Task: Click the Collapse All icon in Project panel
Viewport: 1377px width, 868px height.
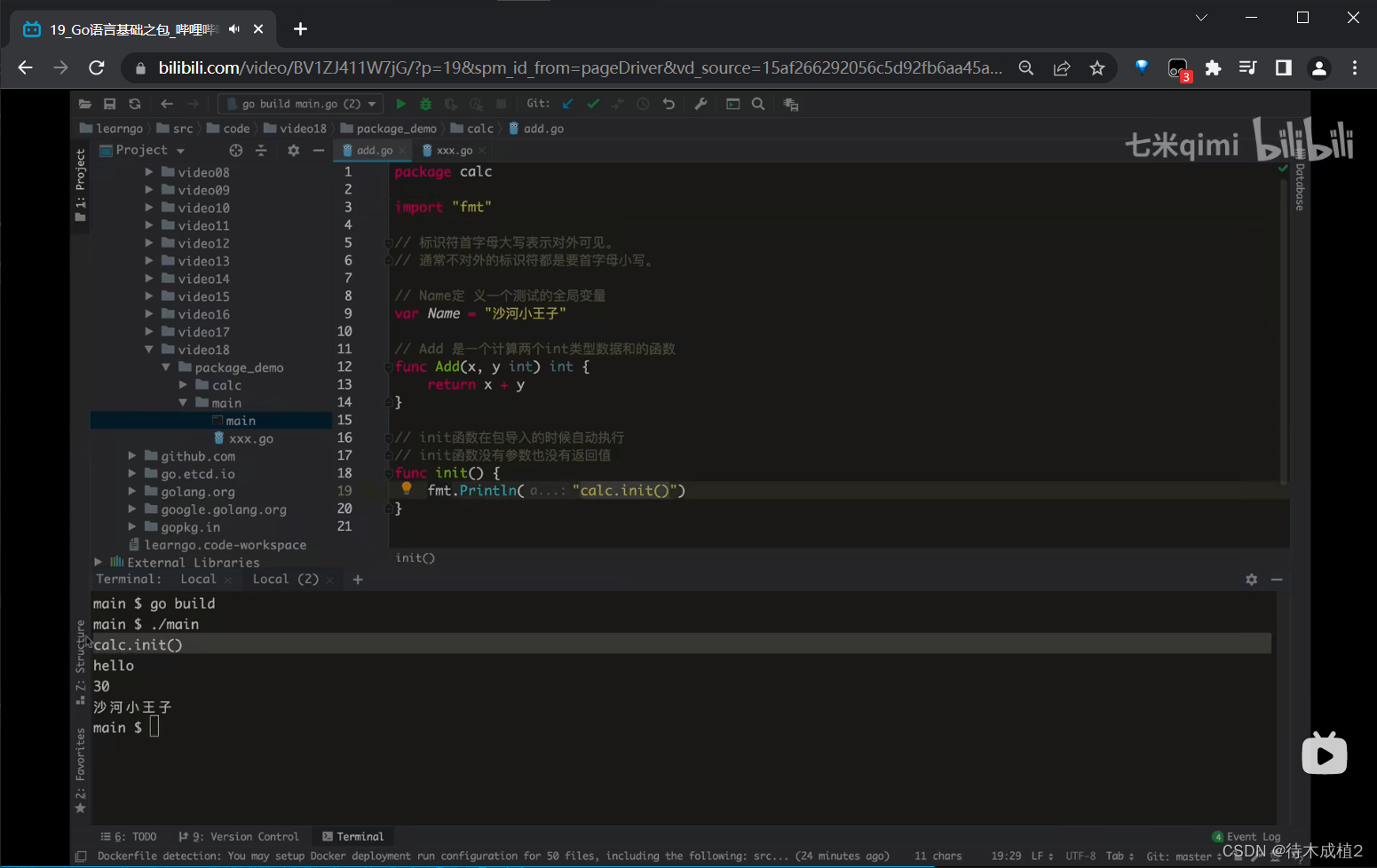Action: pyautogui.click(x=261, y=150)
